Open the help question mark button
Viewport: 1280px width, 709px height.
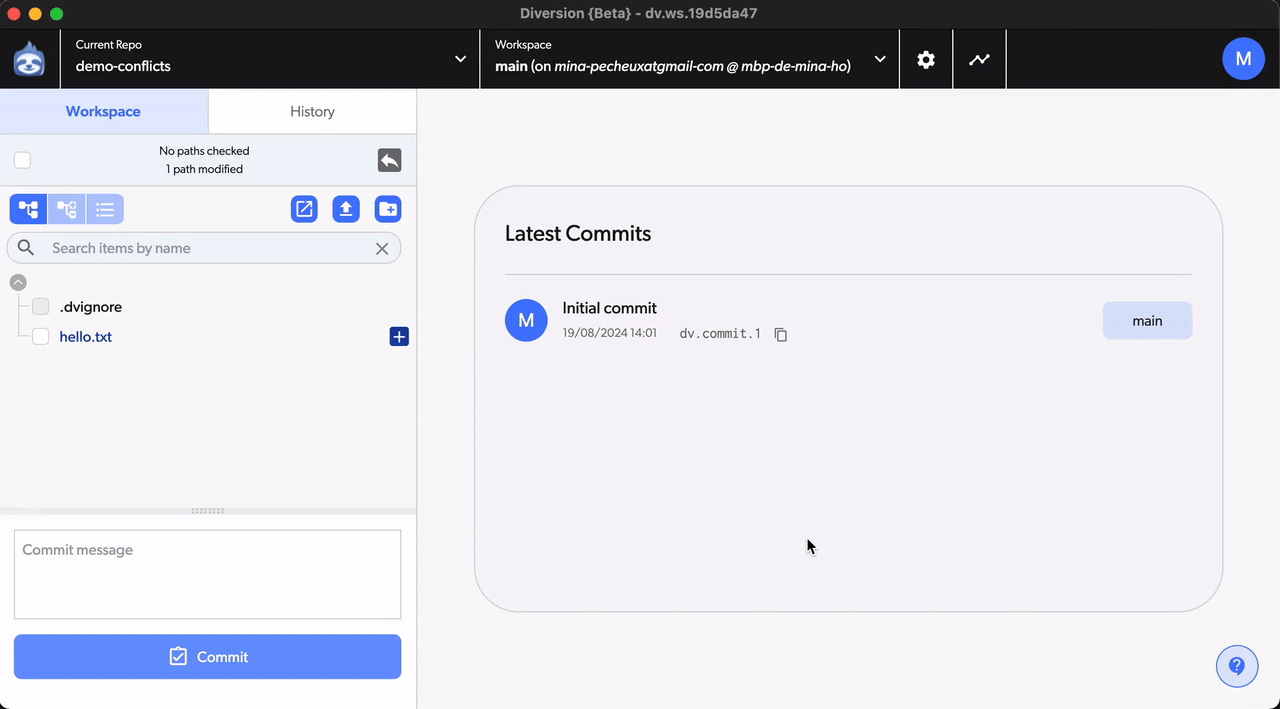pyautogui.click(x=1237, y=666)
